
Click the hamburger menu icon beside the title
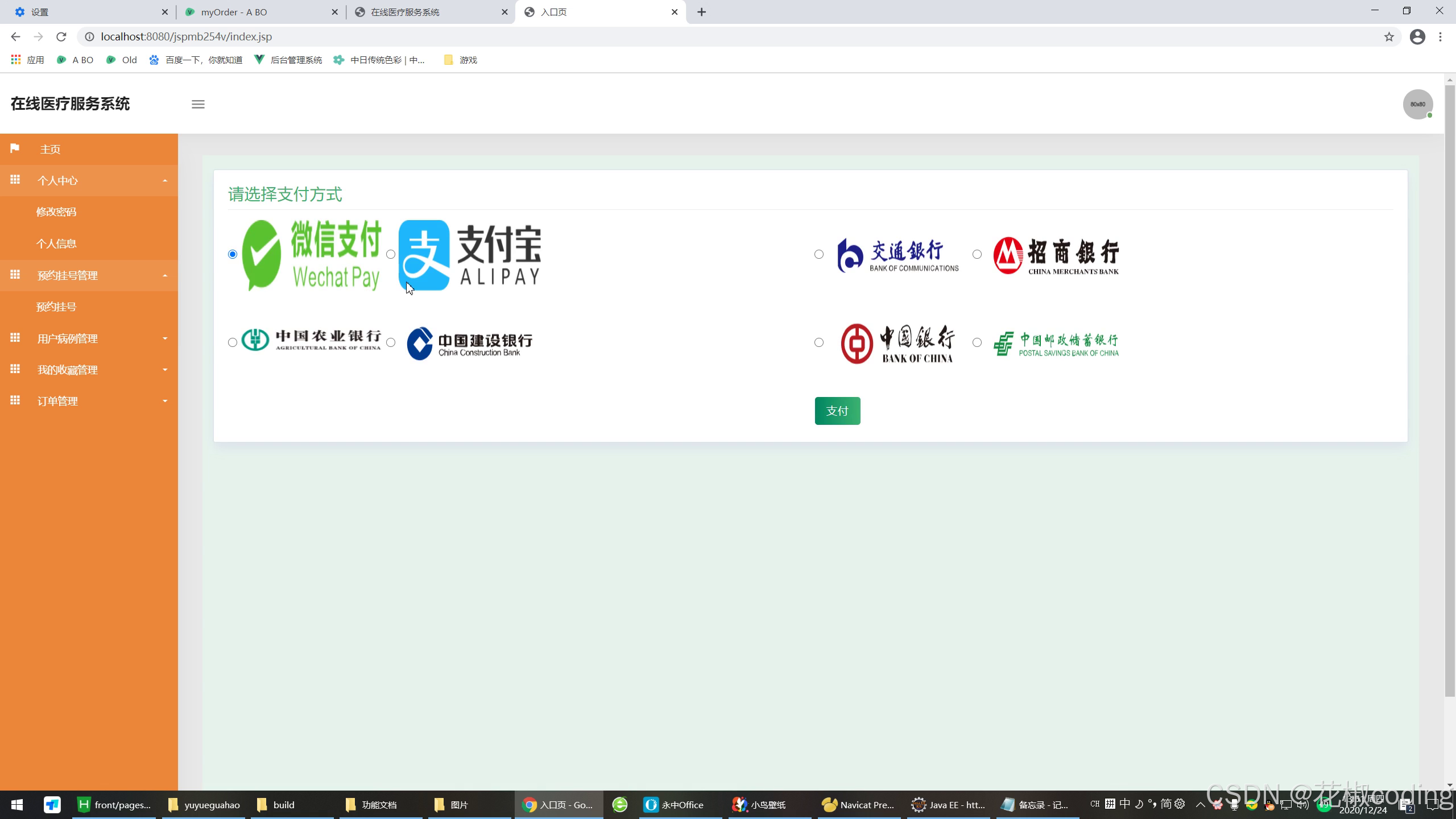coord(198,104)
